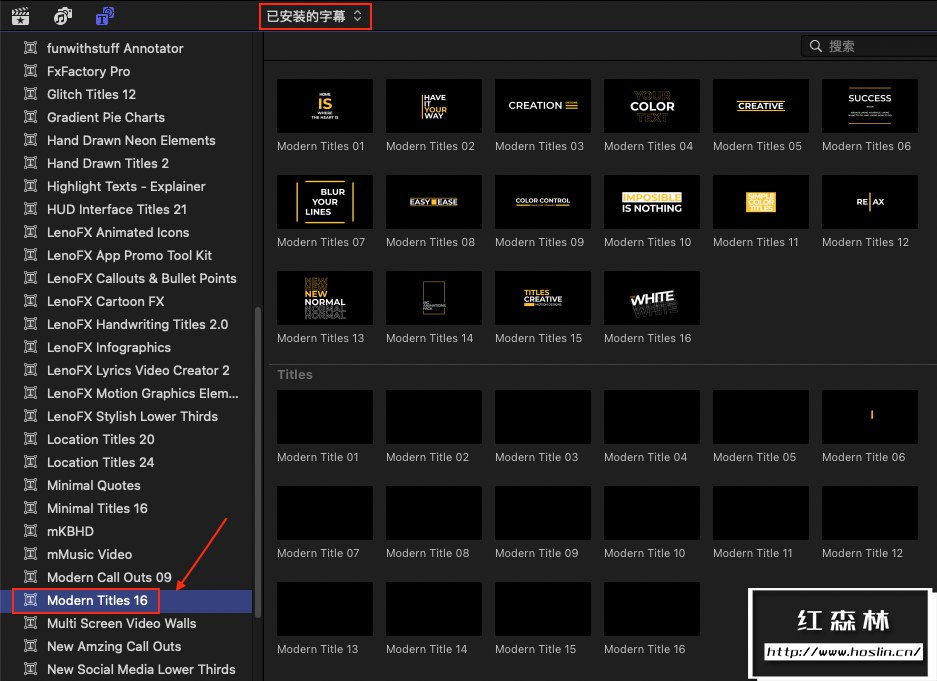Select Modern Titles 05 CREATIVE thumbnail

761,106
